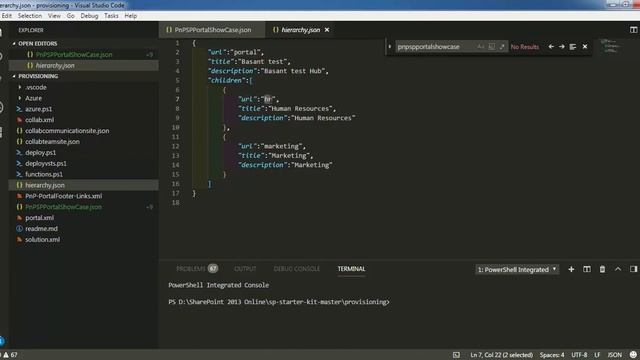640x360 pixels.
Task: Open the Problems panel tab
Action: (x=197, y=269)
